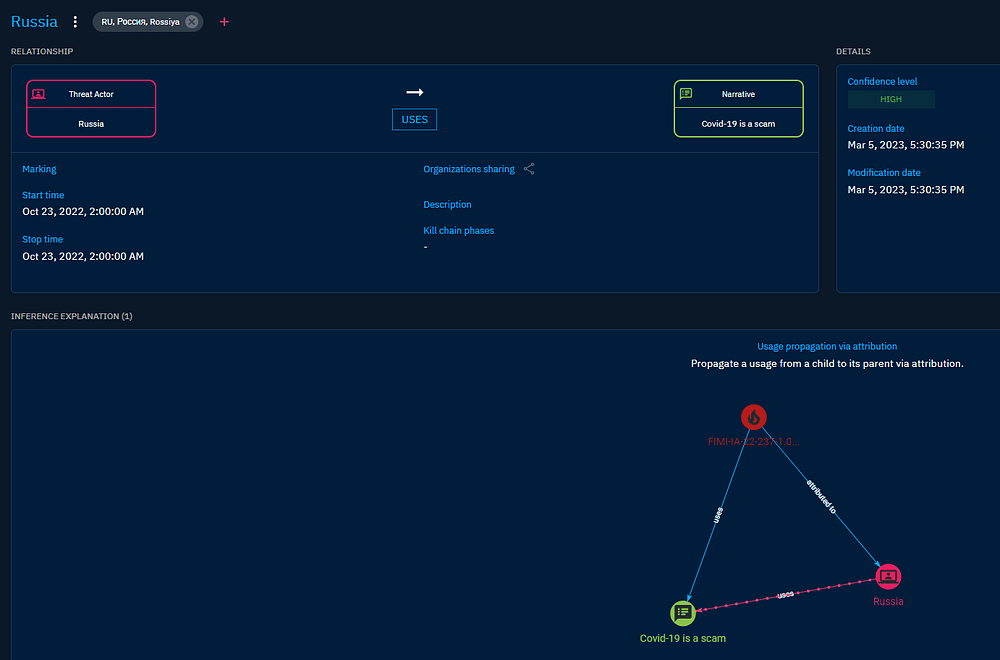Click the Threat Actor icon in source card

[39, 94]
